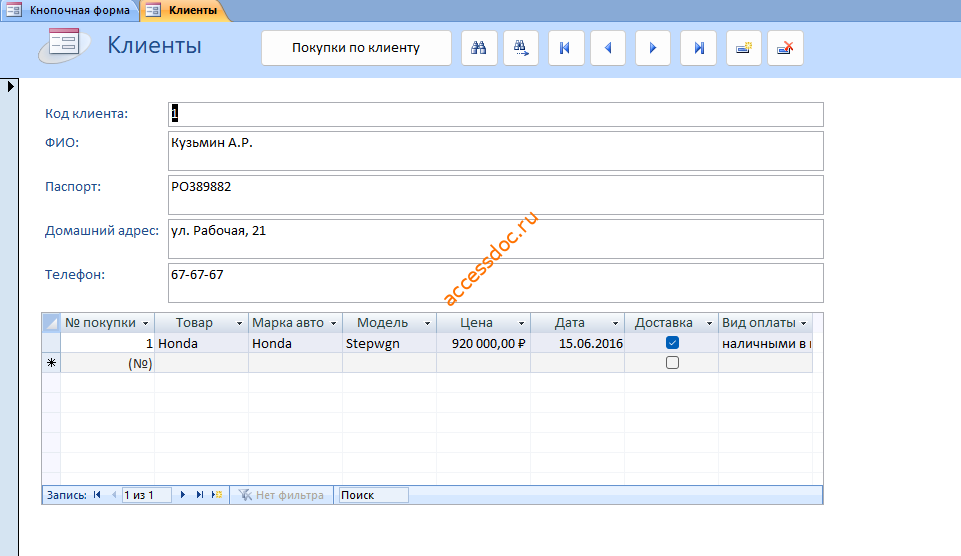This screenshot has width=961, height=556.
Task: Check Доставка in the new record row
Action: point(672,363)
